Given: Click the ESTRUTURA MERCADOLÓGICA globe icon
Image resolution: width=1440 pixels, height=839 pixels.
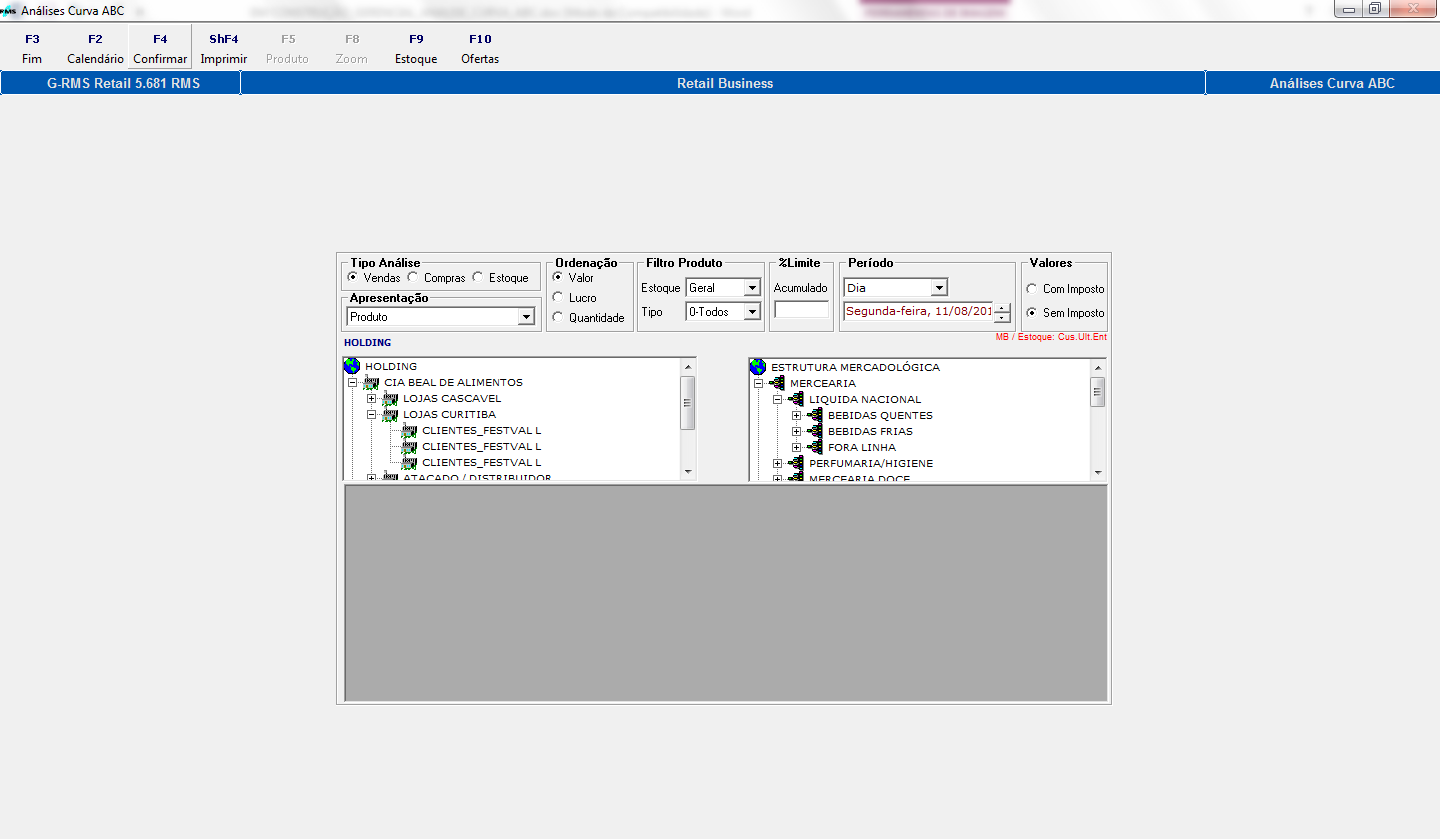Looking at the screenshot, I should click(x=757, y=367).
